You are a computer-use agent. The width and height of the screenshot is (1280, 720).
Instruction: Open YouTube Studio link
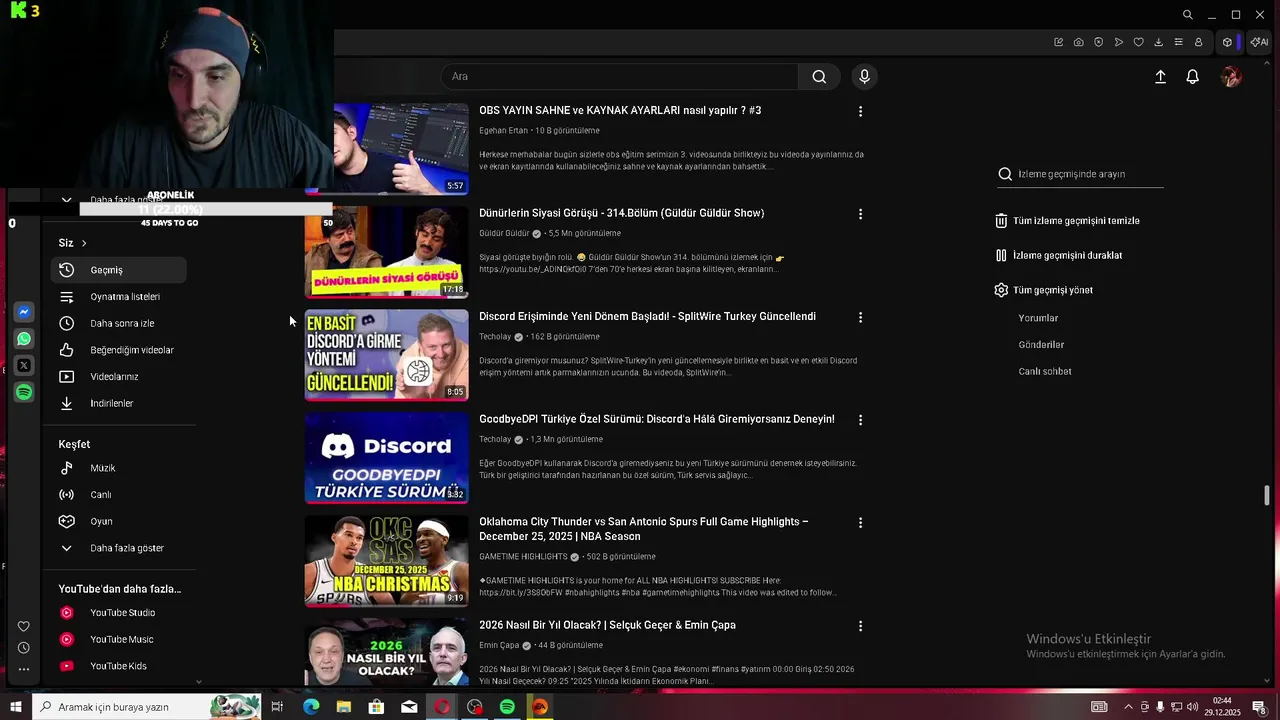click(x=118, y=613)
